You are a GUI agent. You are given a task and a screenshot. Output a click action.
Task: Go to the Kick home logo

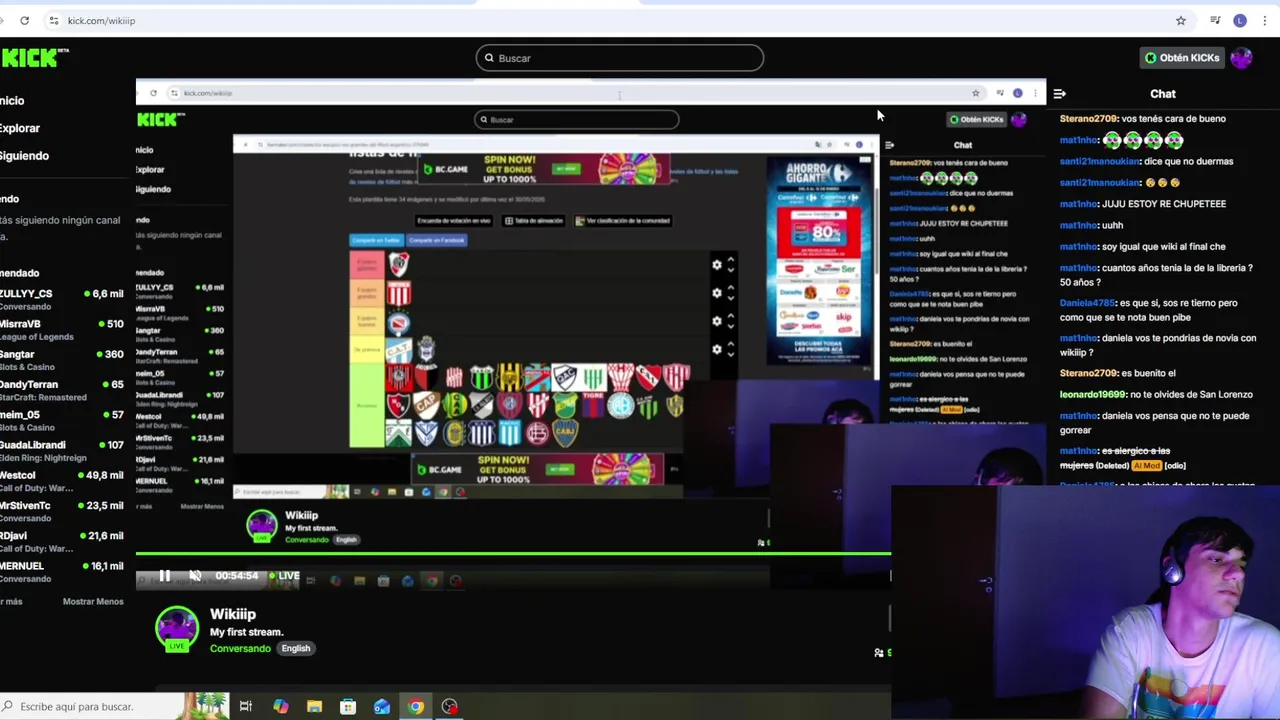[34, 58]
